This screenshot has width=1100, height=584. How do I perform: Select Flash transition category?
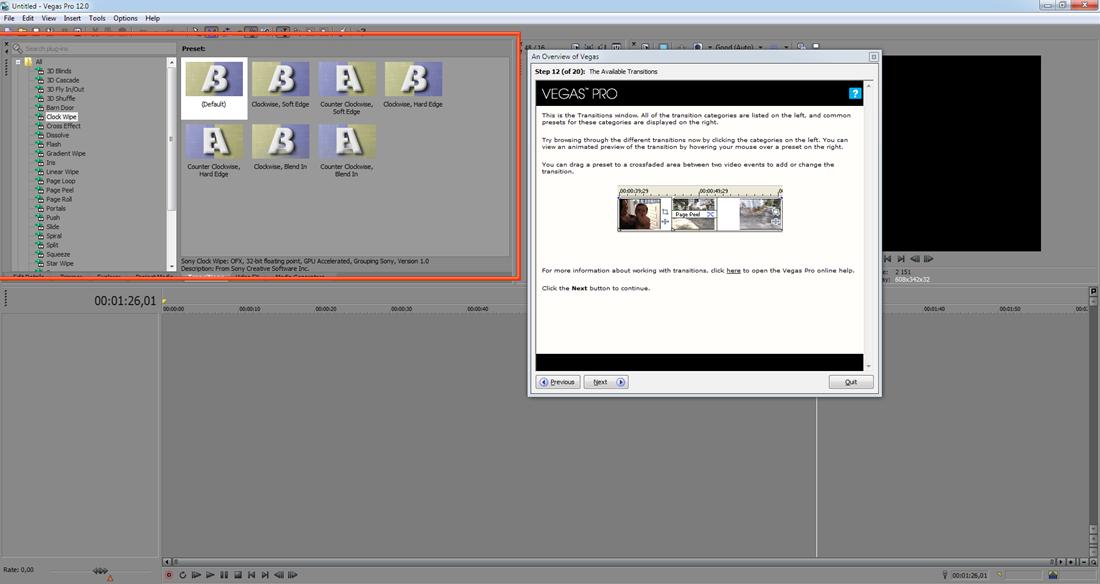tap(53, 145)
